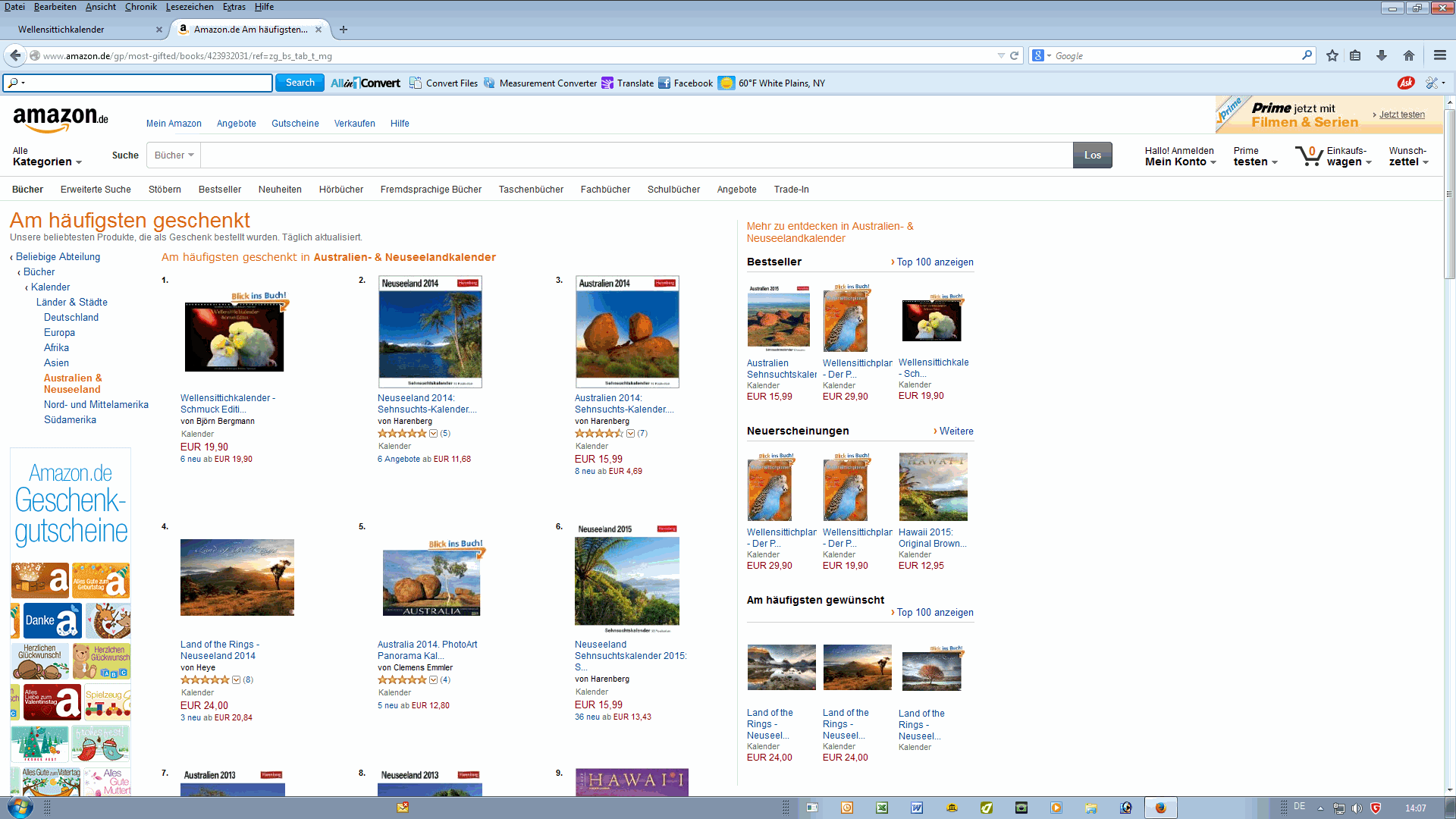Open the Bücher search category dropdown
This screenshot has height=819, width=1456.
(x=174, y=155)
